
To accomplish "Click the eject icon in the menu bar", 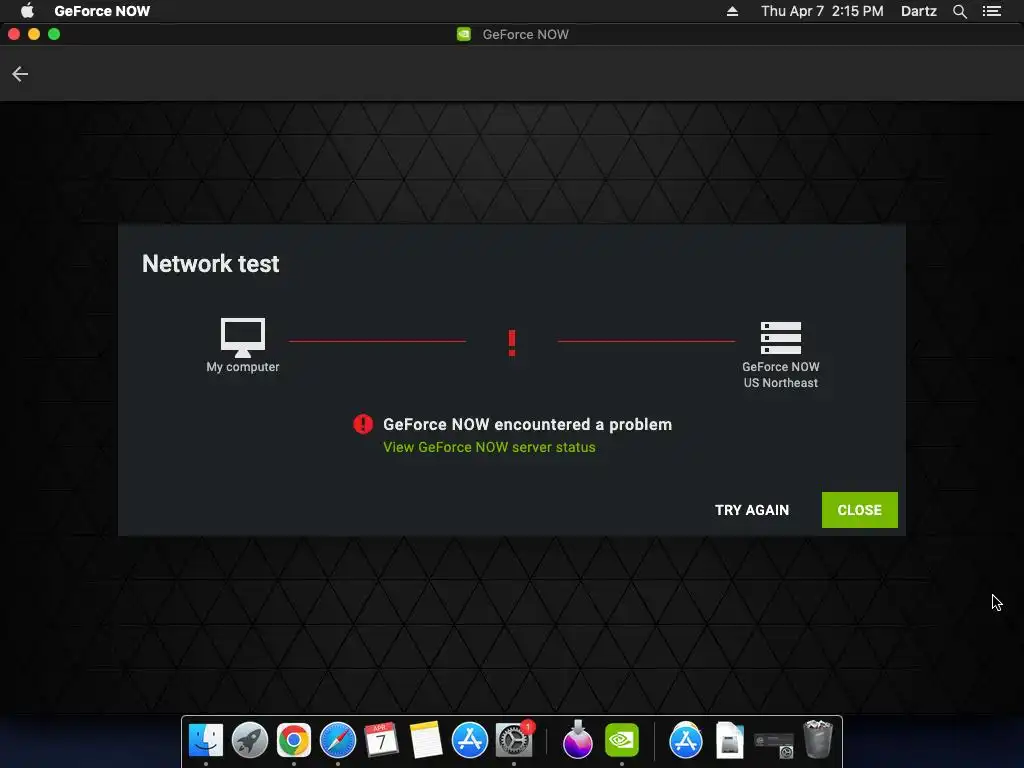I will (732, 11).
